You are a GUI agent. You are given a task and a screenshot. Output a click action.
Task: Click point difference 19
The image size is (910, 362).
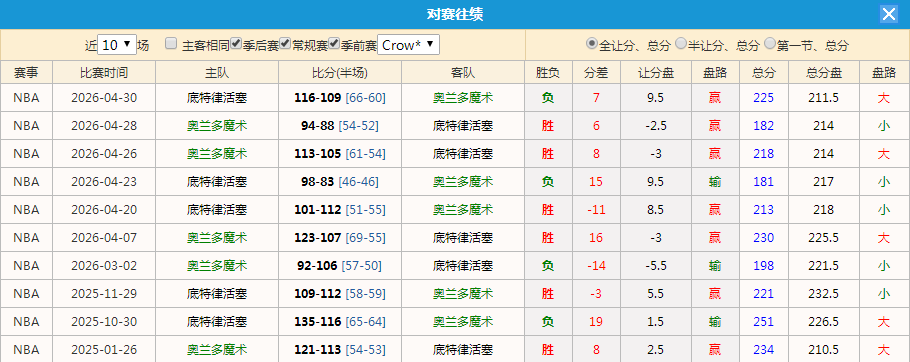click(596, 321)
